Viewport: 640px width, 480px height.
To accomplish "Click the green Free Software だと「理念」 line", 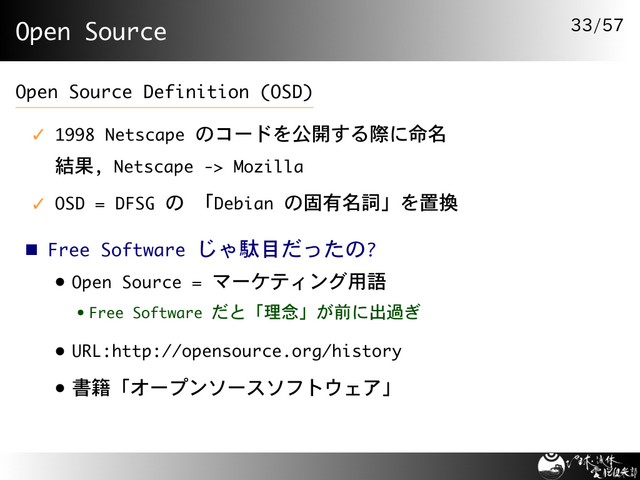I will tap(254, 313).
